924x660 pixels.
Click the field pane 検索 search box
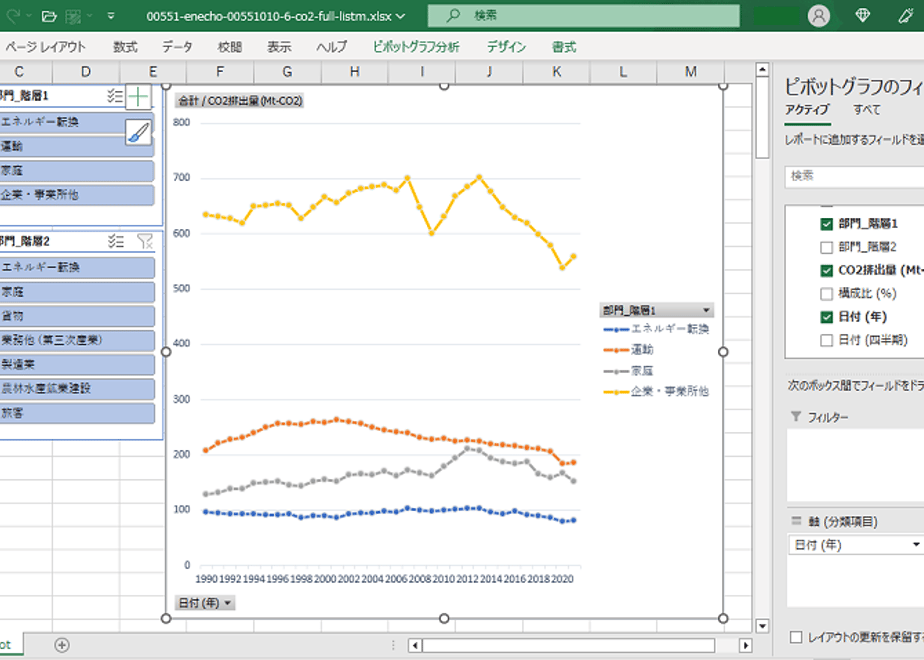tap(854, 176)
